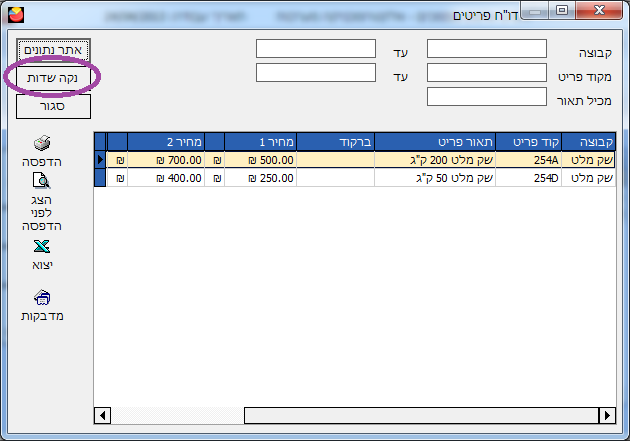Click the horizontal scrollbar left arrow
The height and width of the screenshot is (441, 630).
(x=102, y=415)
